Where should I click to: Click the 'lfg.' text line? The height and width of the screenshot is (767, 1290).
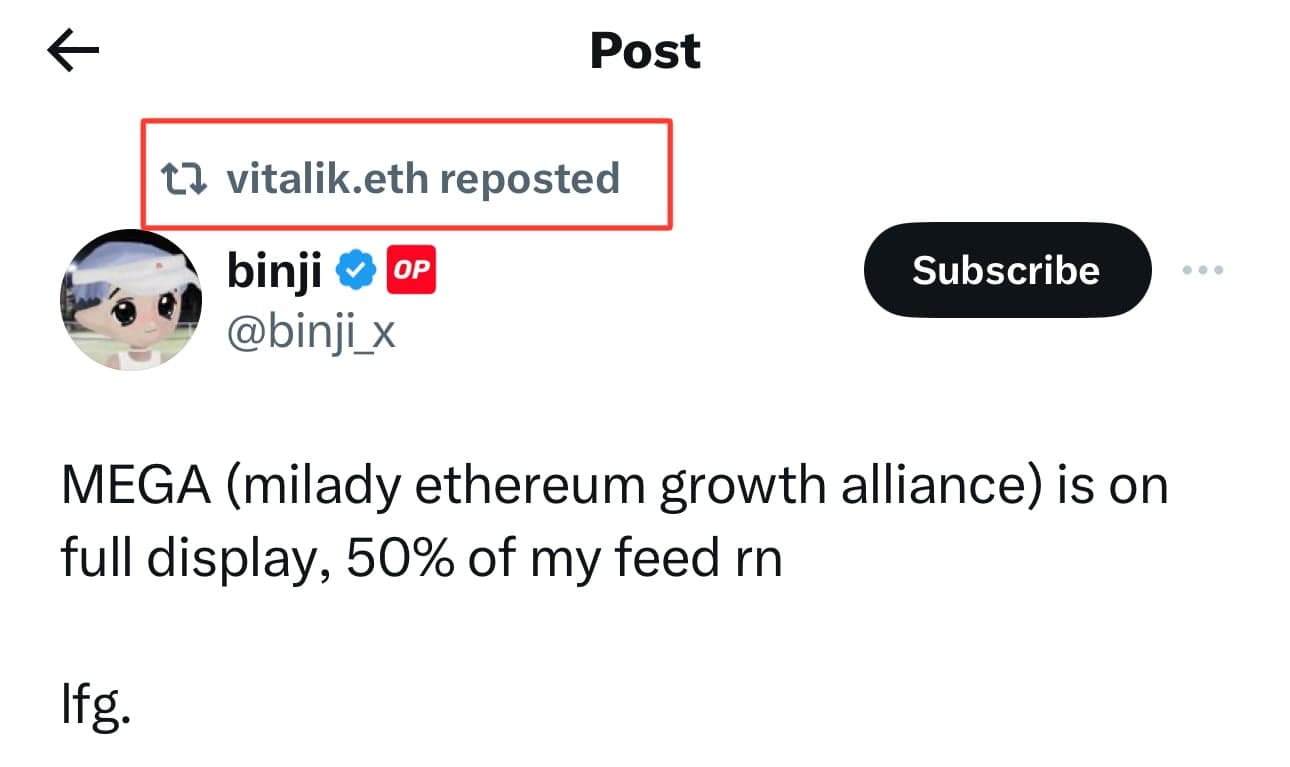pyautogui.click(x=95, y=706)
